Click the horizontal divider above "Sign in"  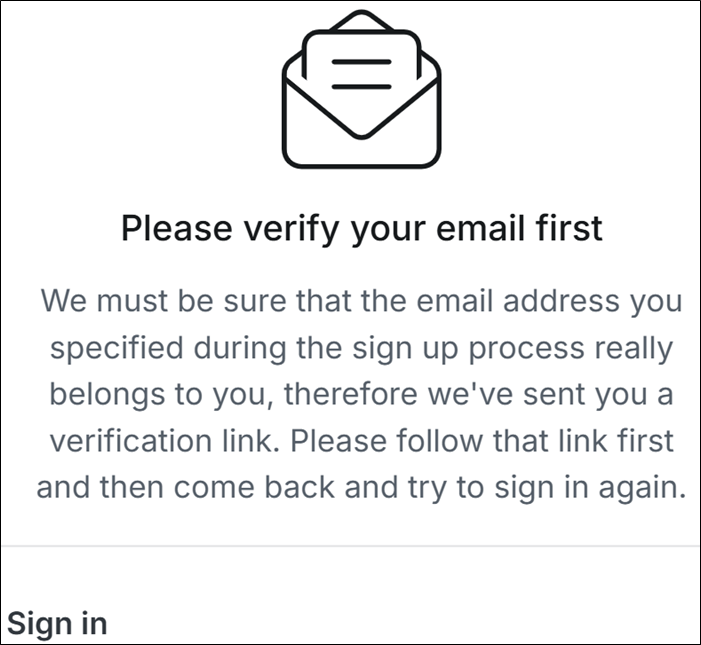point(350,546)
